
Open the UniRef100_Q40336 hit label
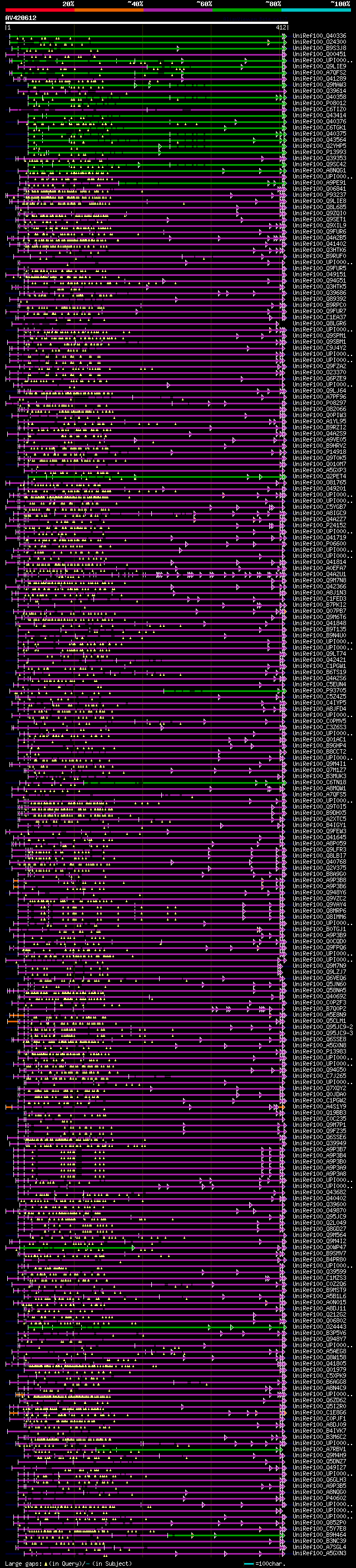coord(319,36)
